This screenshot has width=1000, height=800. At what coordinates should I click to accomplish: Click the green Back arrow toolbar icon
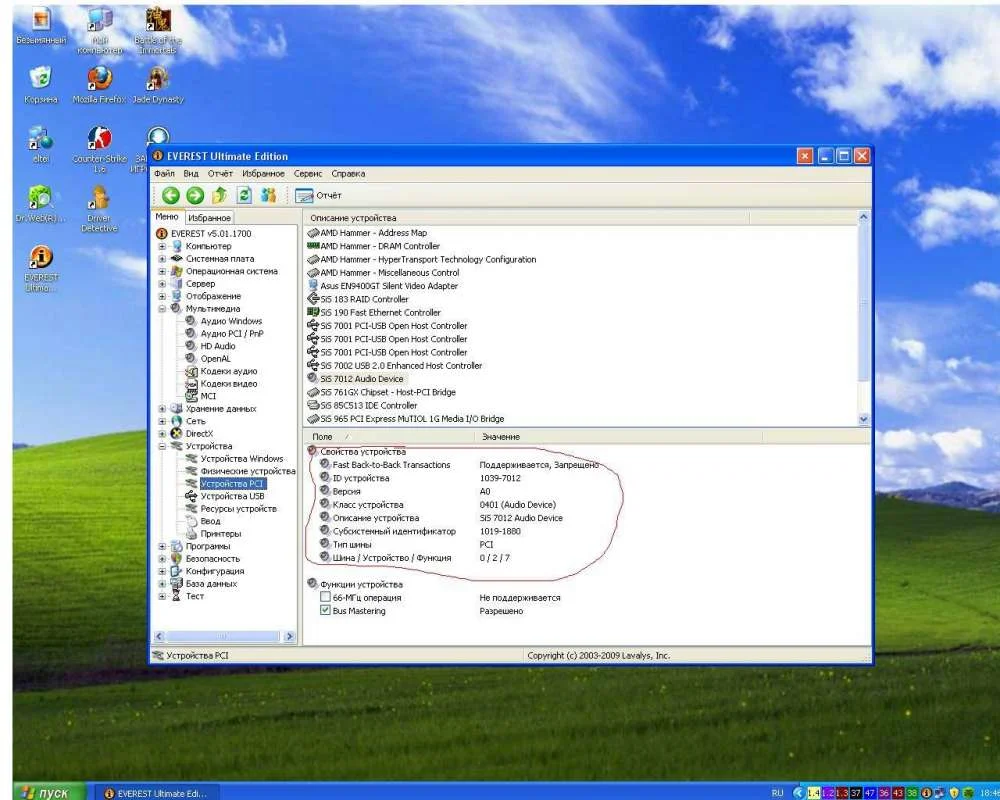pyautogui.click(x=170, y=196)
